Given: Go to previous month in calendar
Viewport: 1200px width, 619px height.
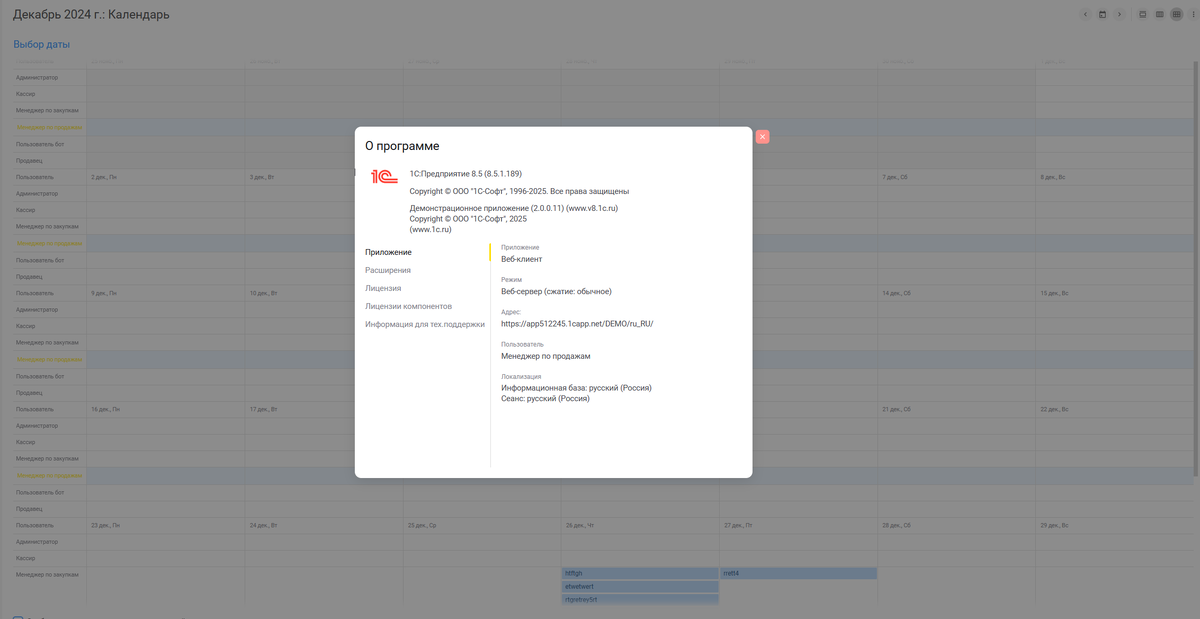Looking at the screenshot, I should pyautogui.click(x=1086, y=14).
